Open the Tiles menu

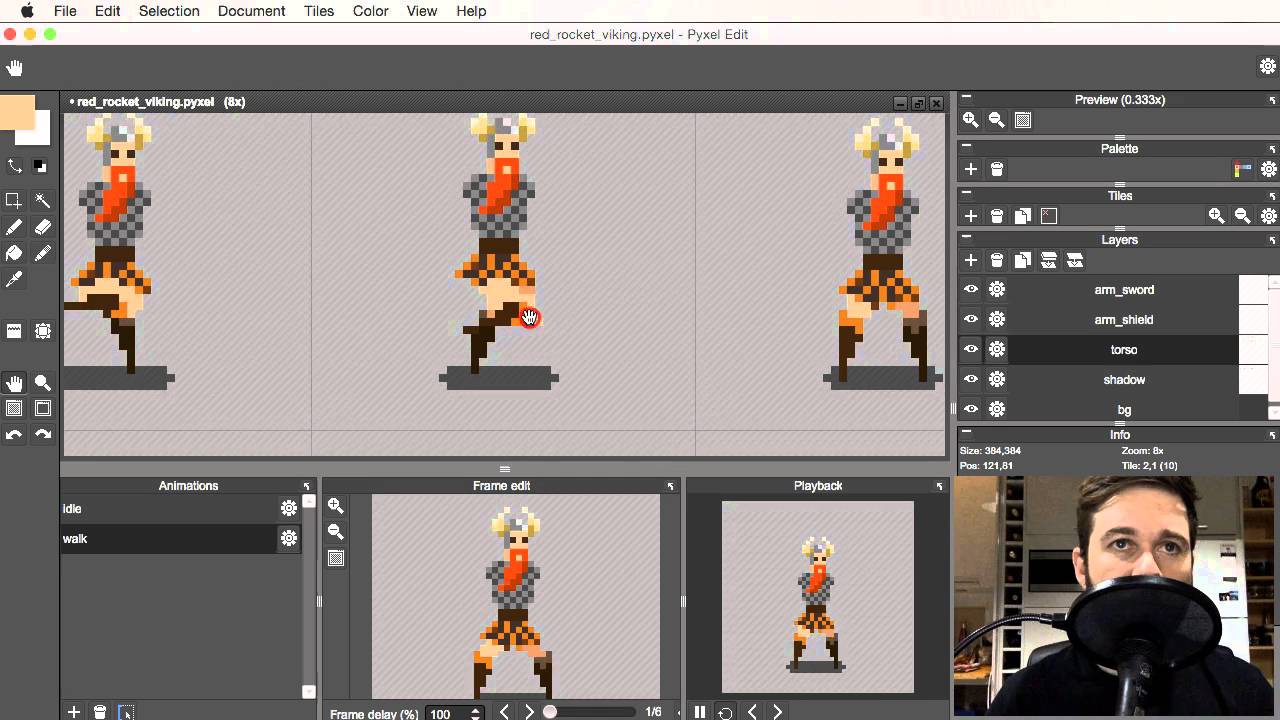click(x=319, y=11)
